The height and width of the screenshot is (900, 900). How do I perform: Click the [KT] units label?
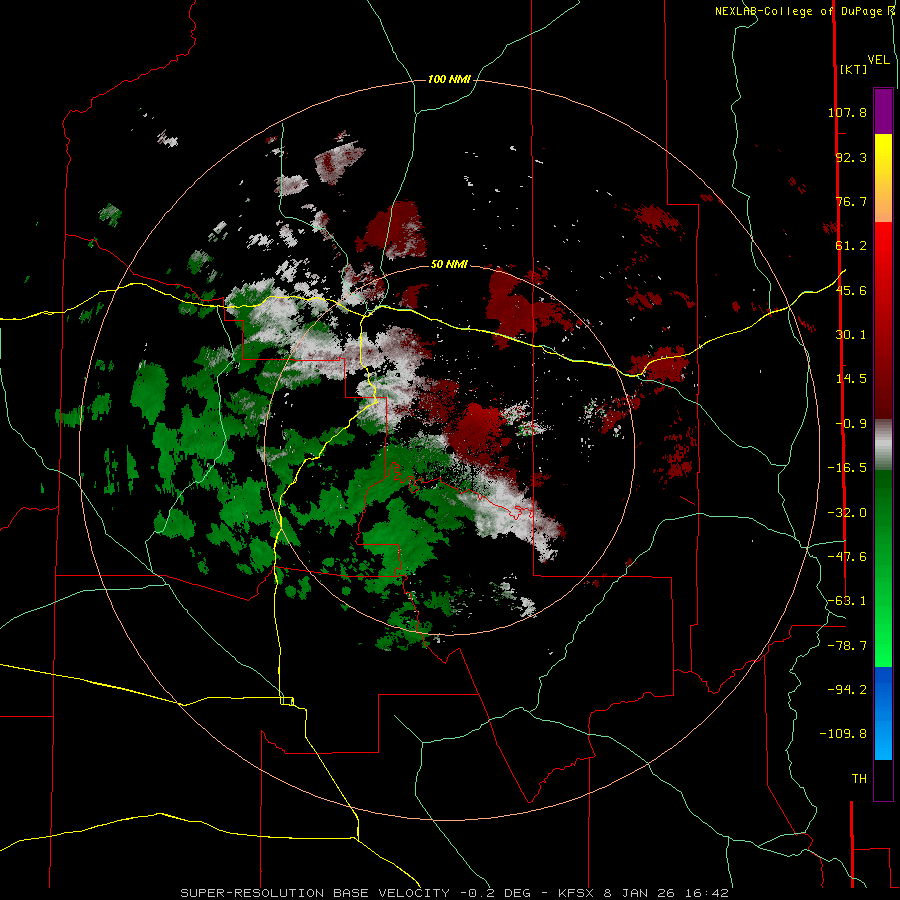(853, 69)
